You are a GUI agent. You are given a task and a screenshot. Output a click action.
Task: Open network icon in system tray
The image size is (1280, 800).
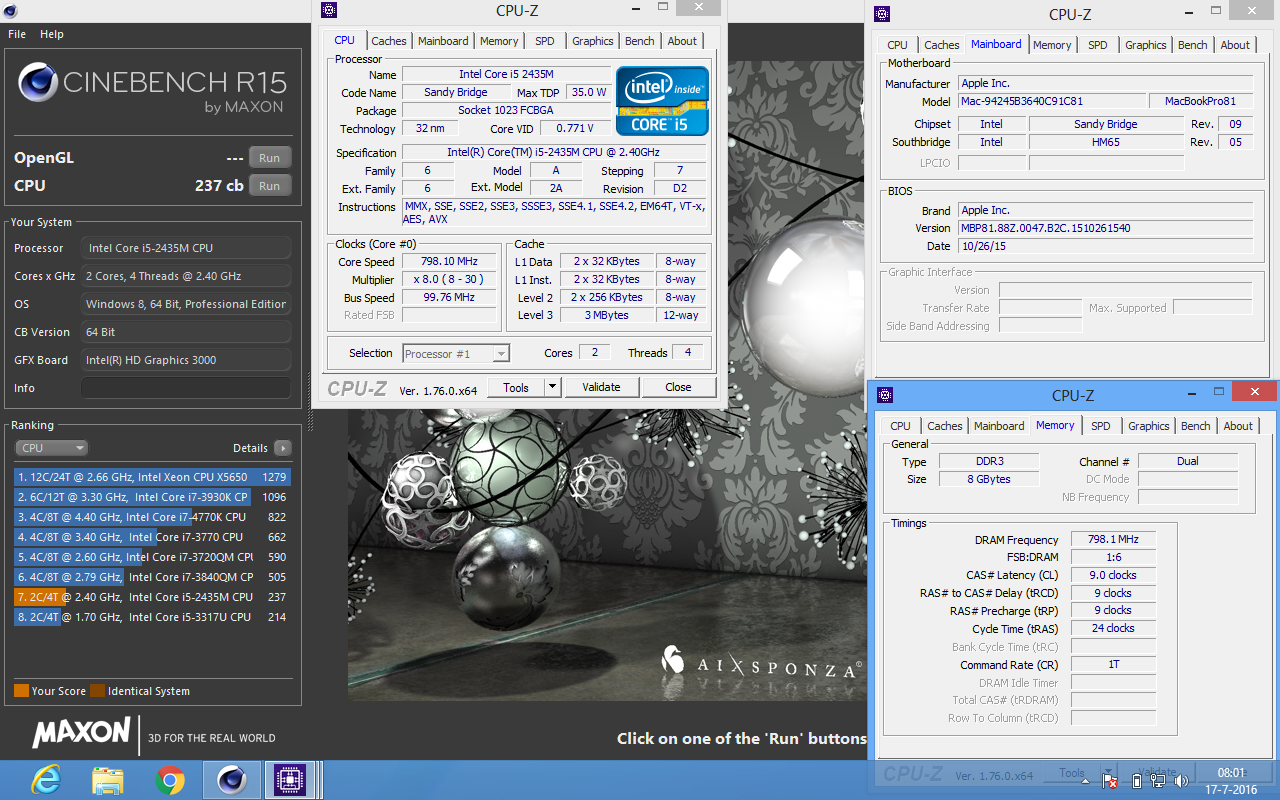coord(1160,779)
